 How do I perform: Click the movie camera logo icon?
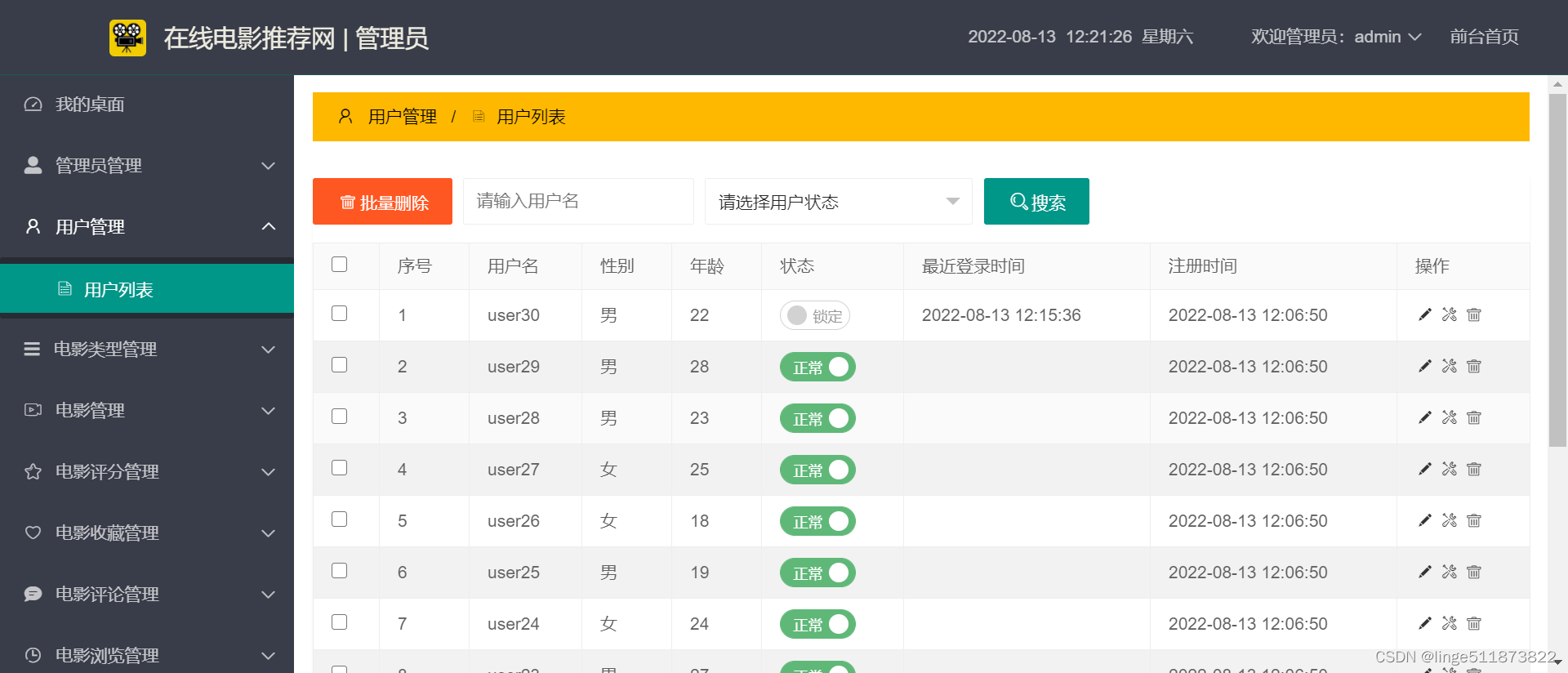coord(127,38)
